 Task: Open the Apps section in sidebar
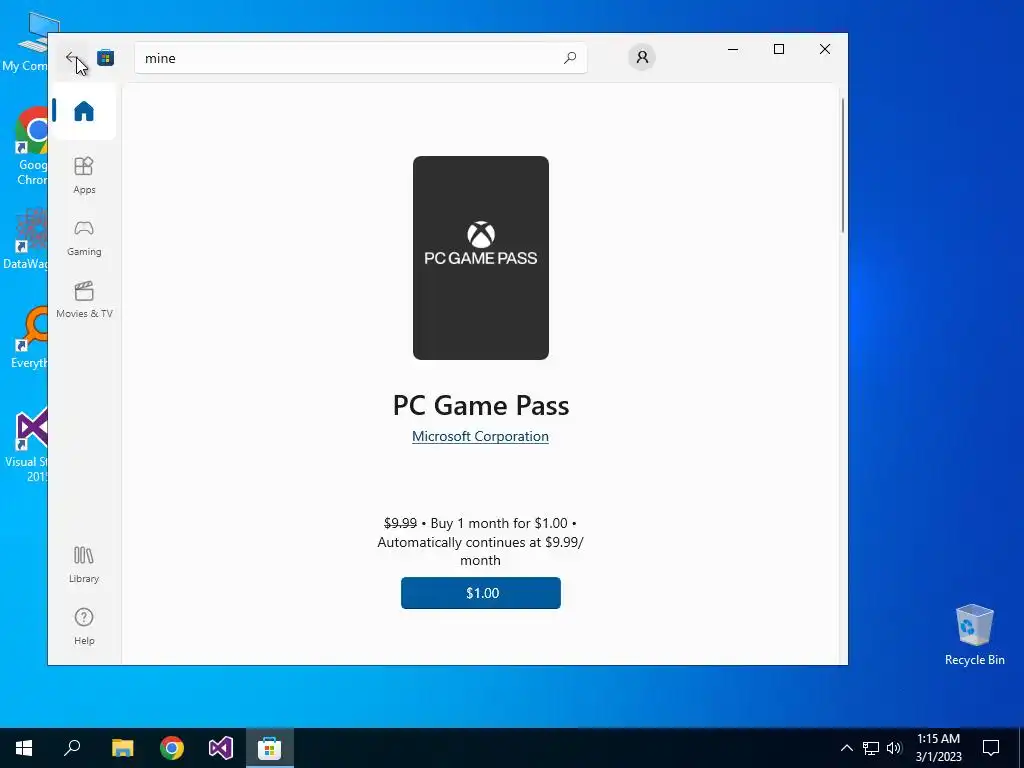84,175
